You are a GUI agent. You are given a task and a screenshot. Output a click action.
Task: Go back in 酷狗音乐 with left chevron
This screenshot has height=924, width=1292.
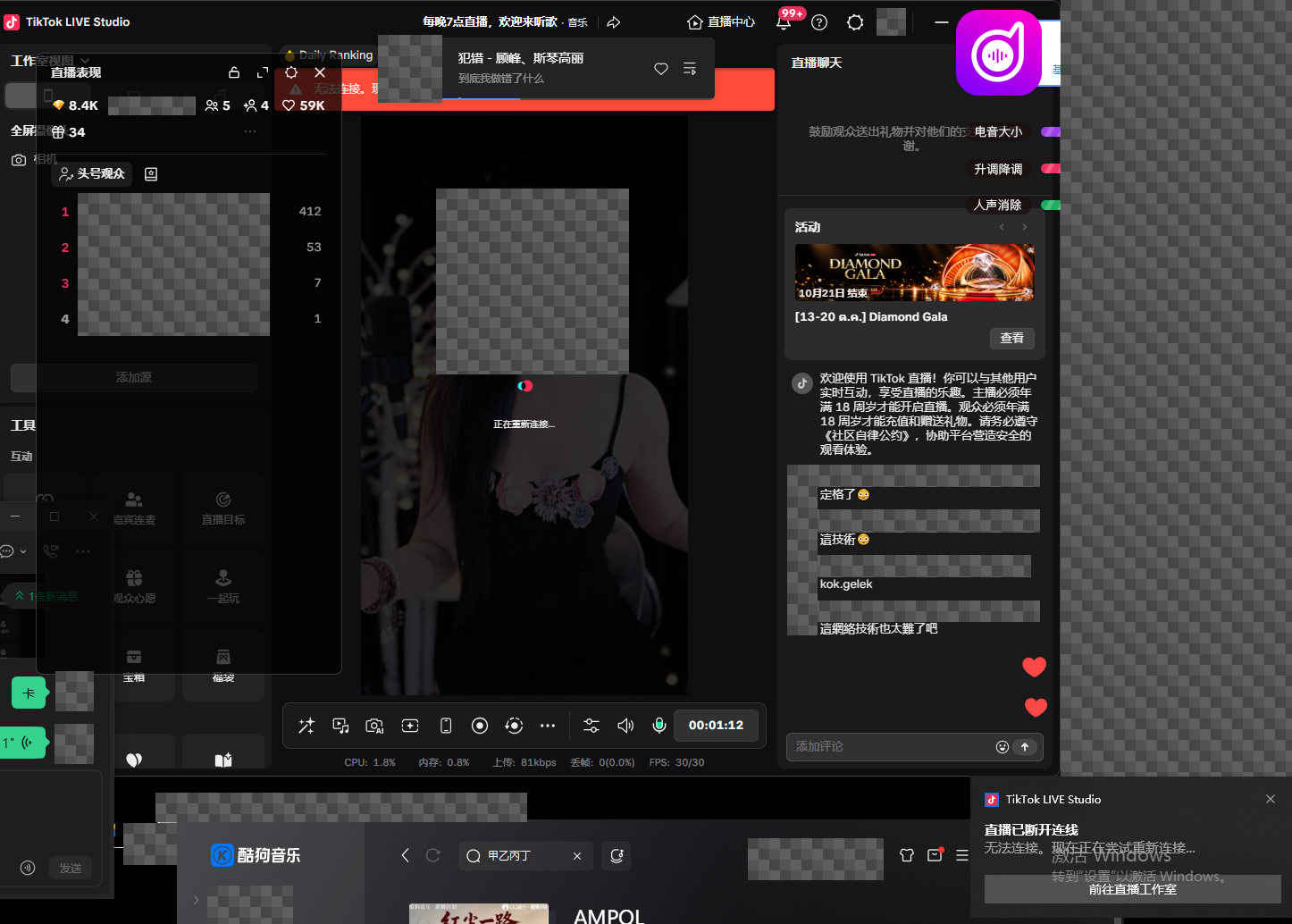click(406, 855)
